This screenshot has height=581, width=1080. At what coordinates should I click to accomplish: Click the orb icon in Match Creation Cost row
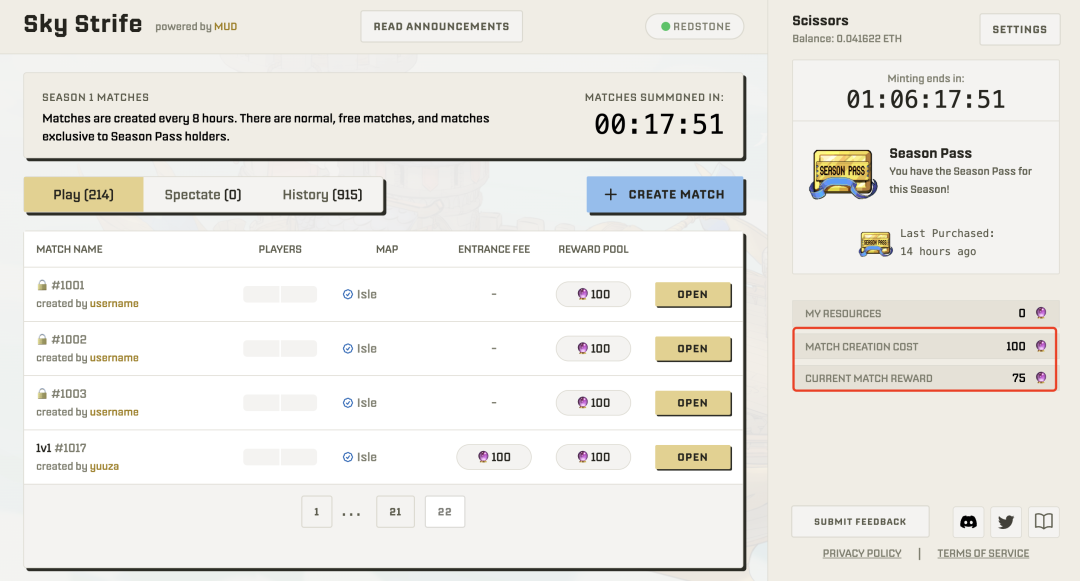click(1041, 346)
